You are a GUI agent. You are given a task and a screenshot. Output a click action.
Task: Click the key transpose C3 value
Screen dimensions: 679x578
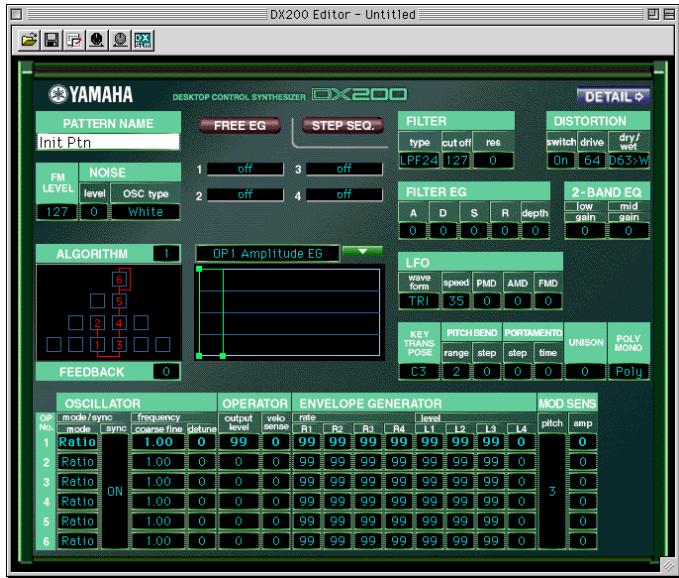[x=419, y=371]
